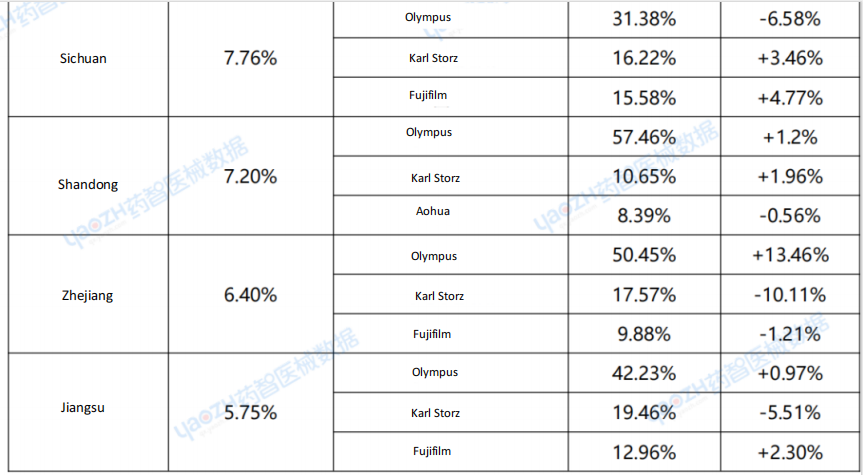Viewport: 863px width, 475px height.
Task: Click the 6.40% share value
Action: click(250, 295)
